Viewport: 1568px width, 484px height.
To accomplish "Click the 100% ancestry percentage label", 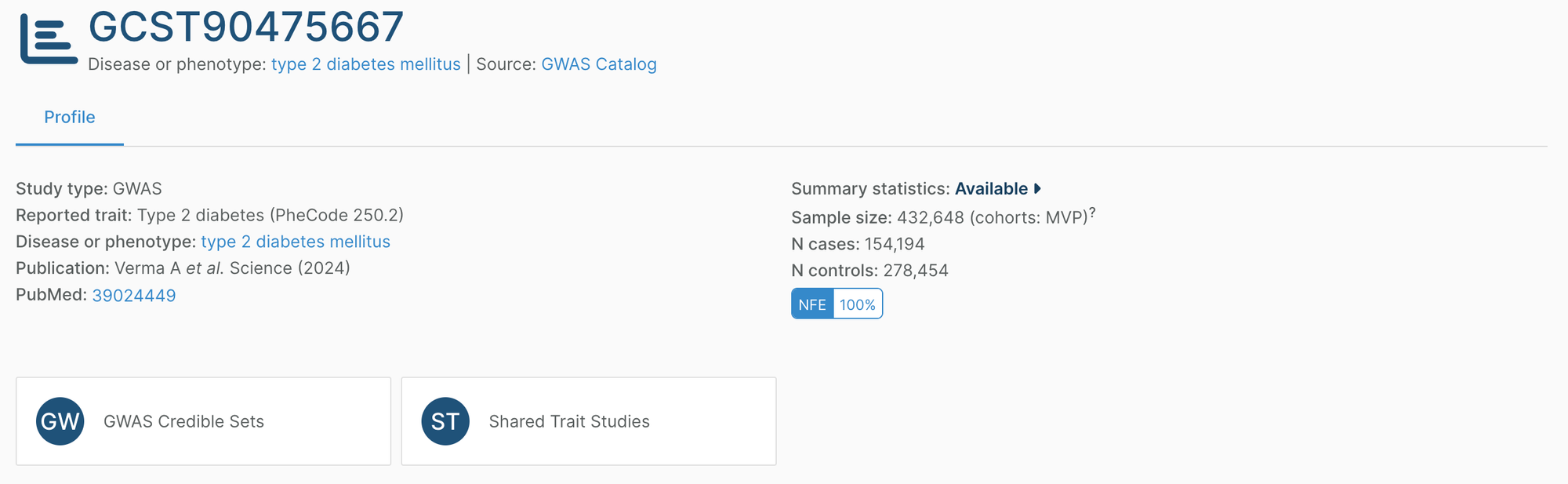I will tap(858, 304).
